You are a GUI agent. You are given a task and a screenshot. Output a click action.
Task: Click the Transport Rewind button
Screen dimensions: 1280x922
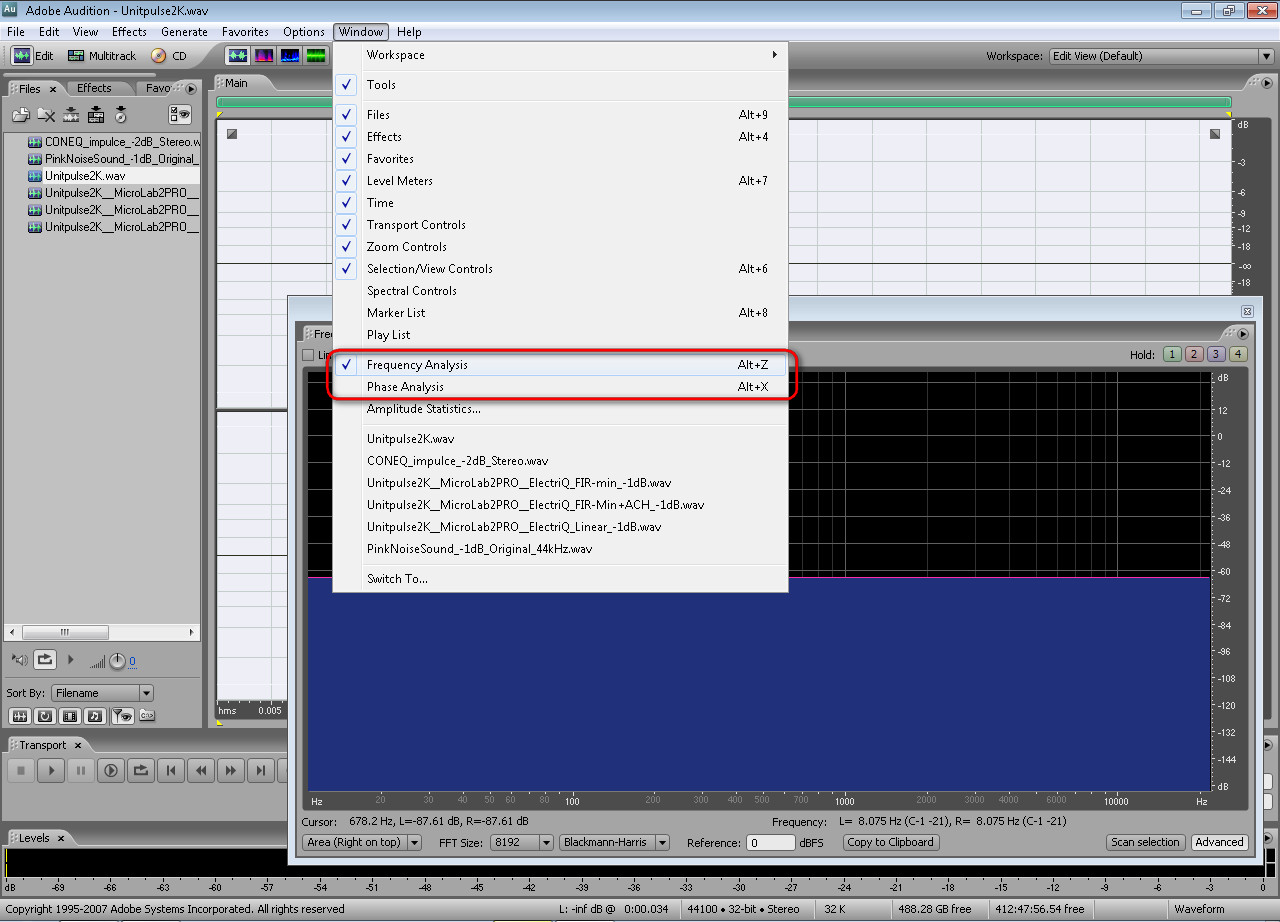tap(201, 770)
